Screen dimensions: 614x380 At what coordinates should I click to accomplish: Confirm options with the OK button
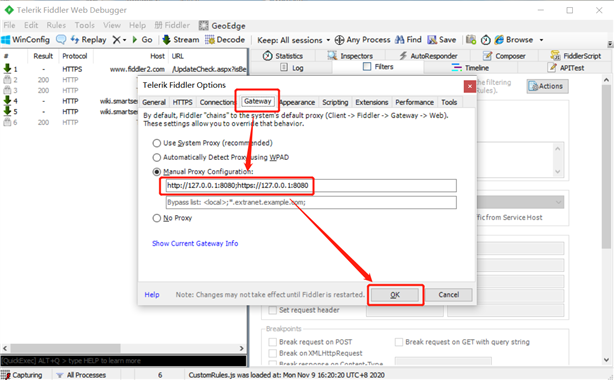395,295
